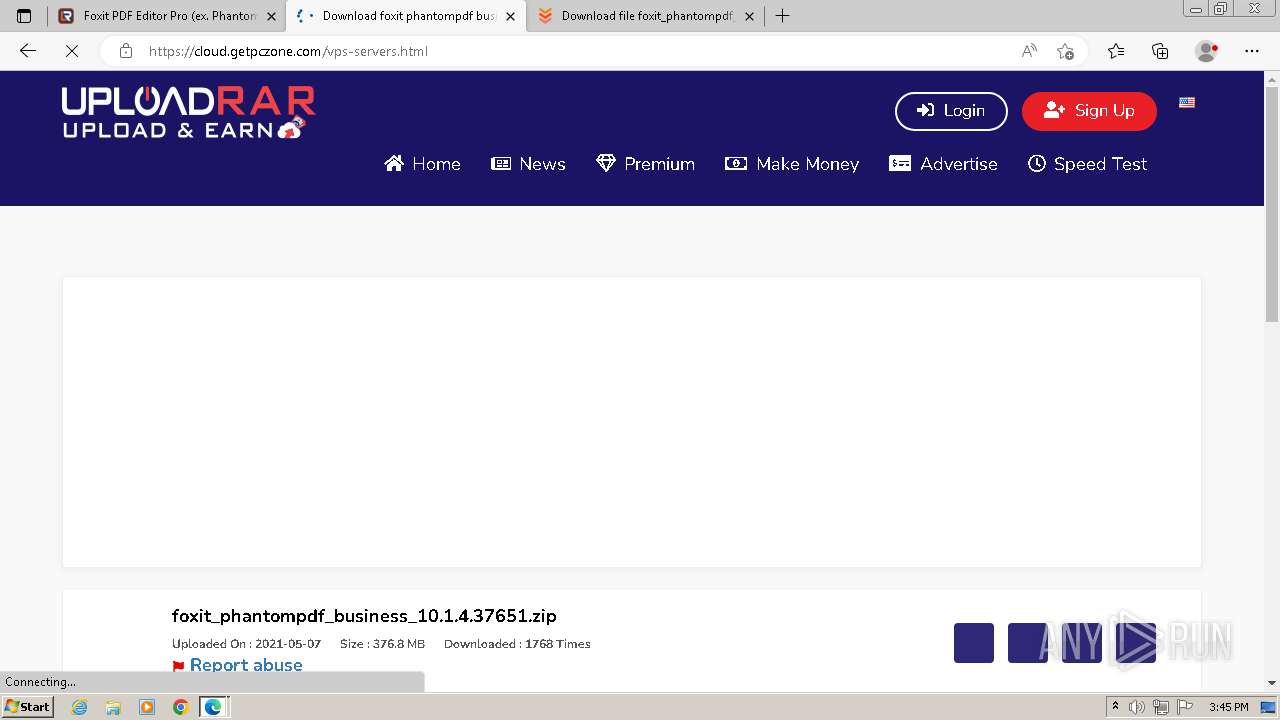Open the Speed Test menu item

[x=1087, y=164]
